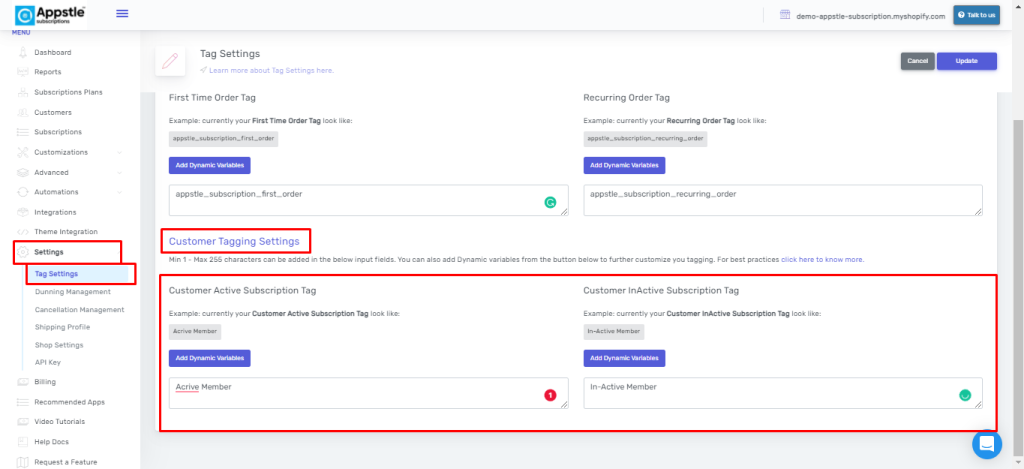Click the Integrations box icon
Viewport: 1024px width, 469px height.
pyautogui.click(x=23, y=212)
